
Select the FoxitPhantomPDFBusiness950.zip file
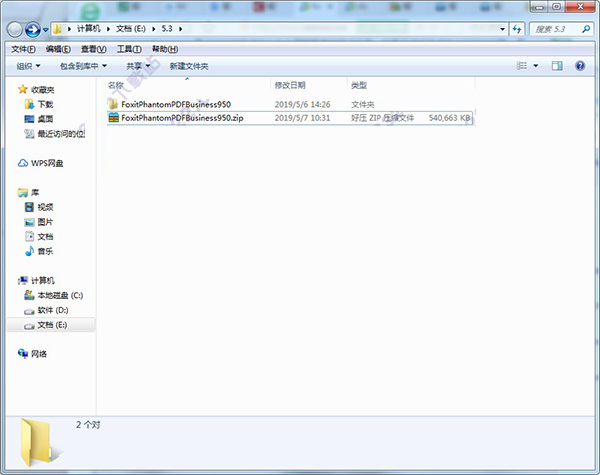tap(182, 118)
